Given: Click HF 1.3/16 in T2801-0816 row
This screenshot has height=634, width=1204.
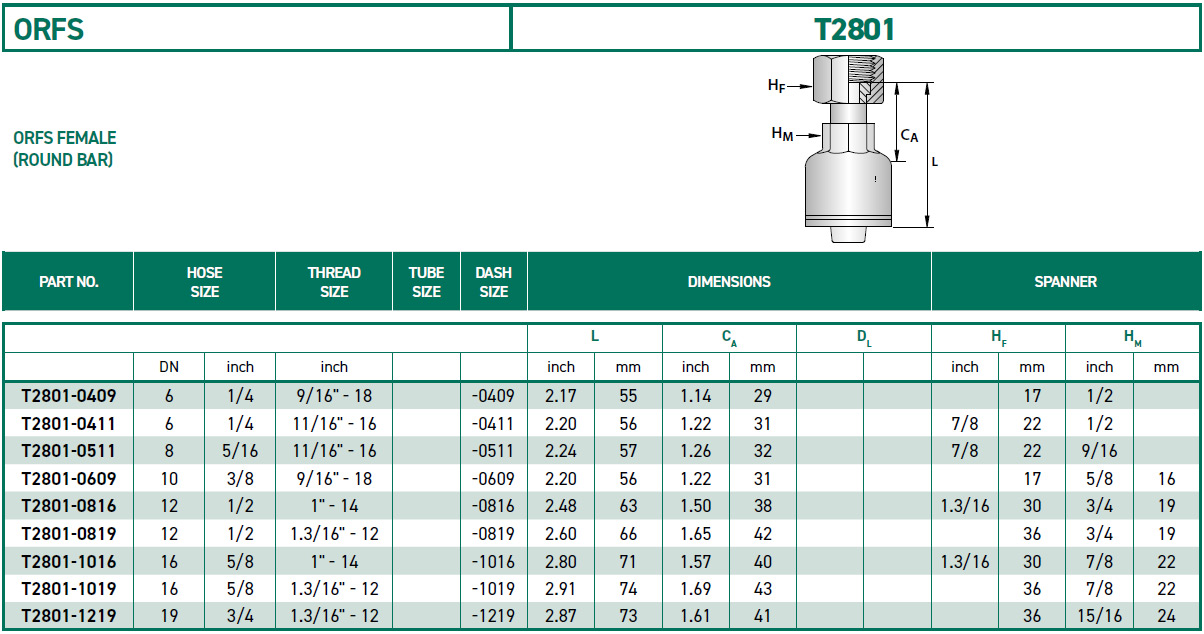Looking at the screenshot, I should 965,506.
